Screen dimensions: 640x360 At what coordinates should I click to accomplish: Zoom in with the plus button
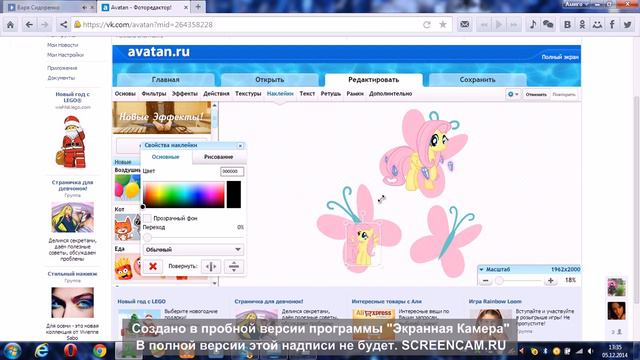pos(550,281)
